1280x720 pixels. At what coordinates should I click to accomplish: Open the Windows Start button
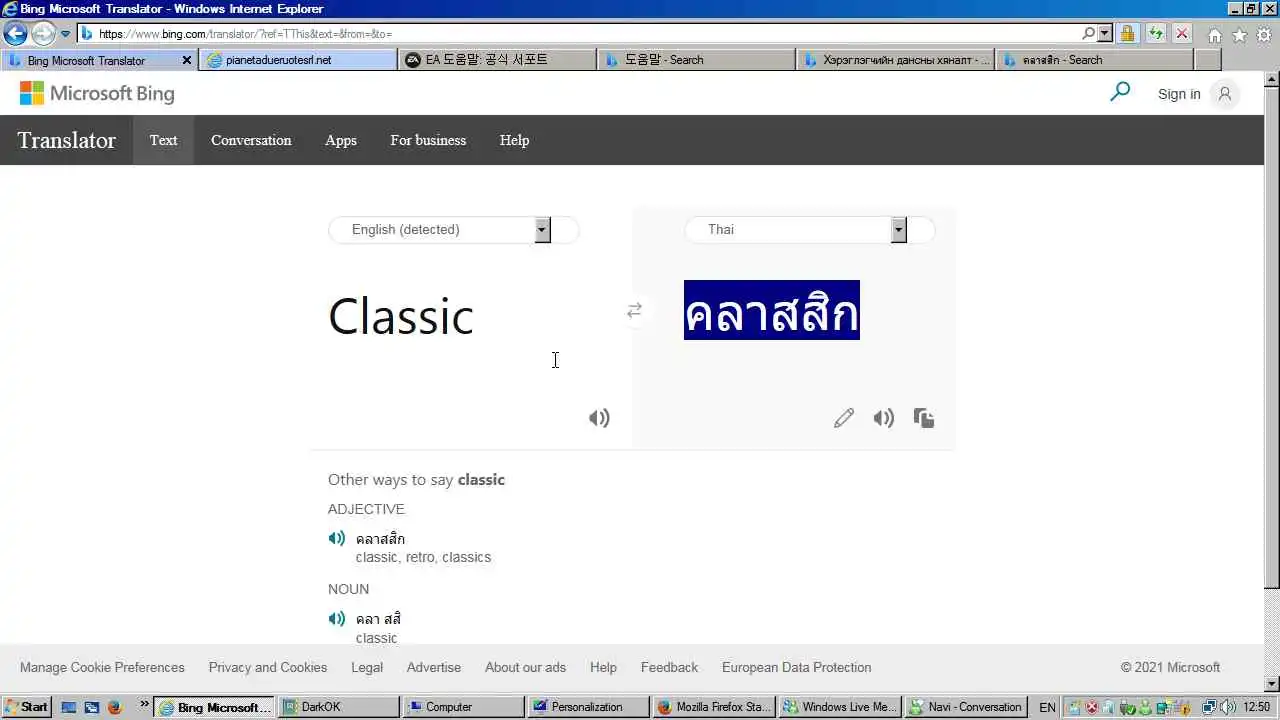27,707
